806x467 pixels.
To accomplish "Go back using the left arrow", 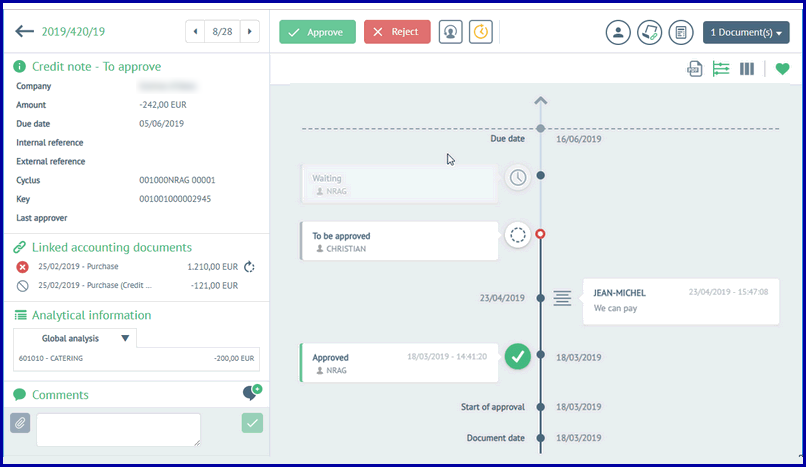I will 25,32.
